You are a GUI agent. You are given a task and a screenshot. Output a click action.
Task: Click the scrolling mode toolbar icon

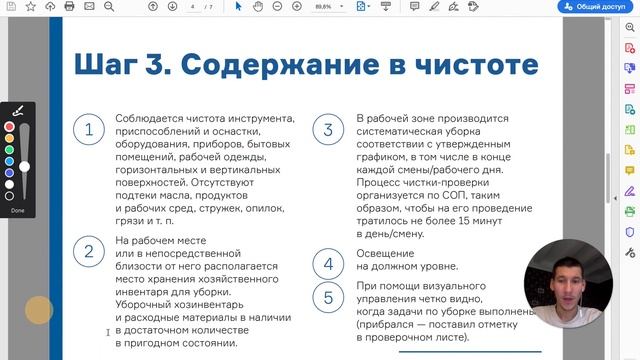click(x=386, y=6)
